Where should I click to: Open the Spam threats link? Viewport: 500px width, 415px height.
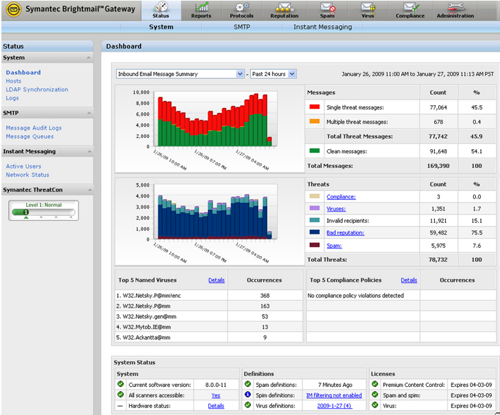pos(334,246)
